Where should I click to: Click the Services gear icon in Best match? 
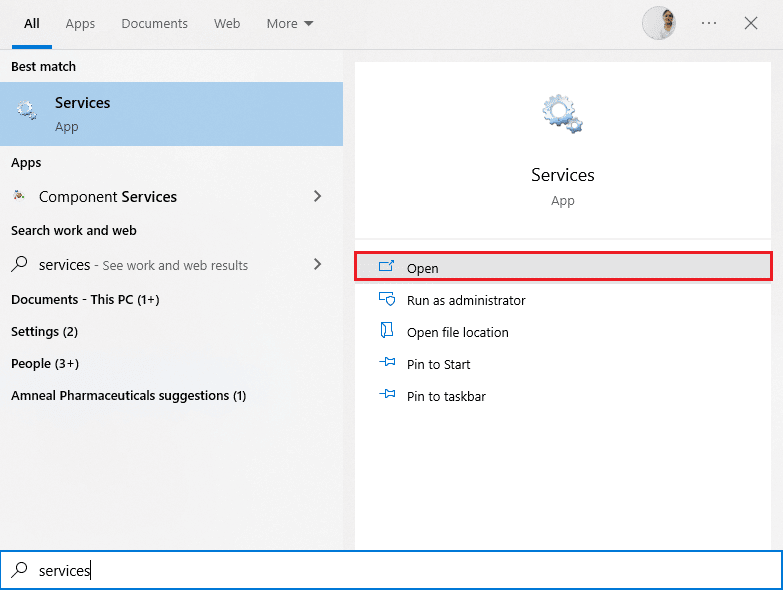pos(27,112)
